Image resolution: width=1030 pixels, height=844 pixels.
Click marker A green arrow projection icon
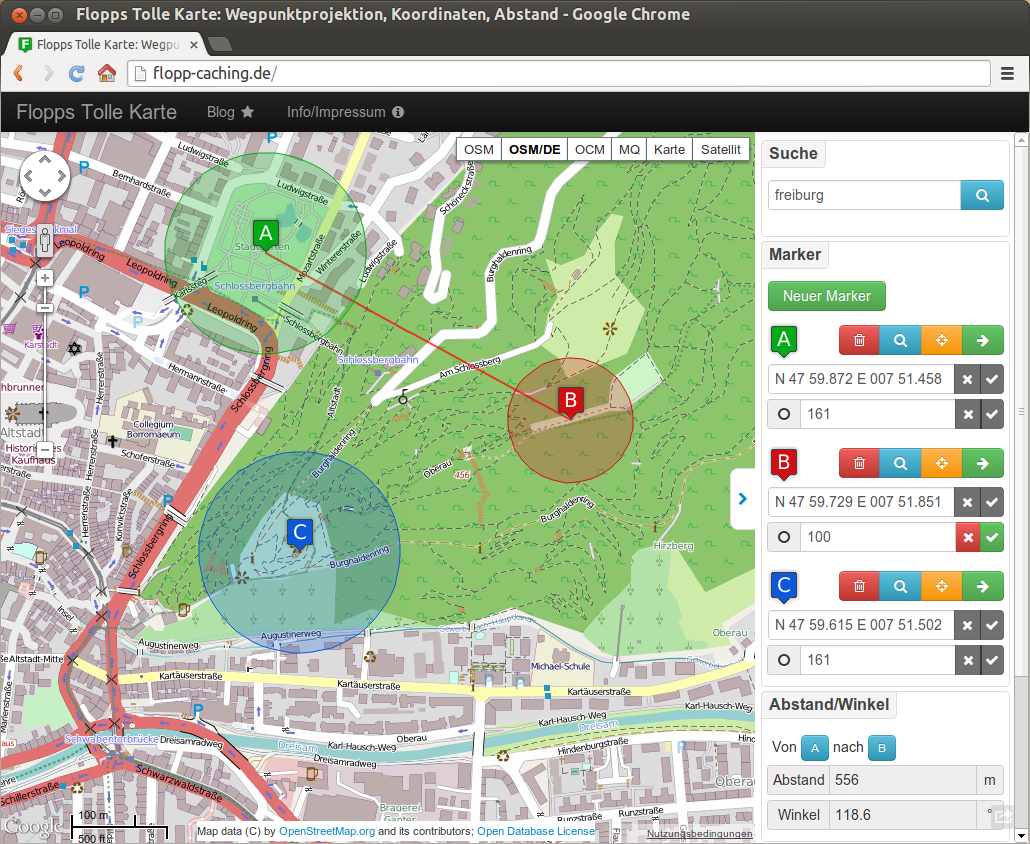pos(983,340)
